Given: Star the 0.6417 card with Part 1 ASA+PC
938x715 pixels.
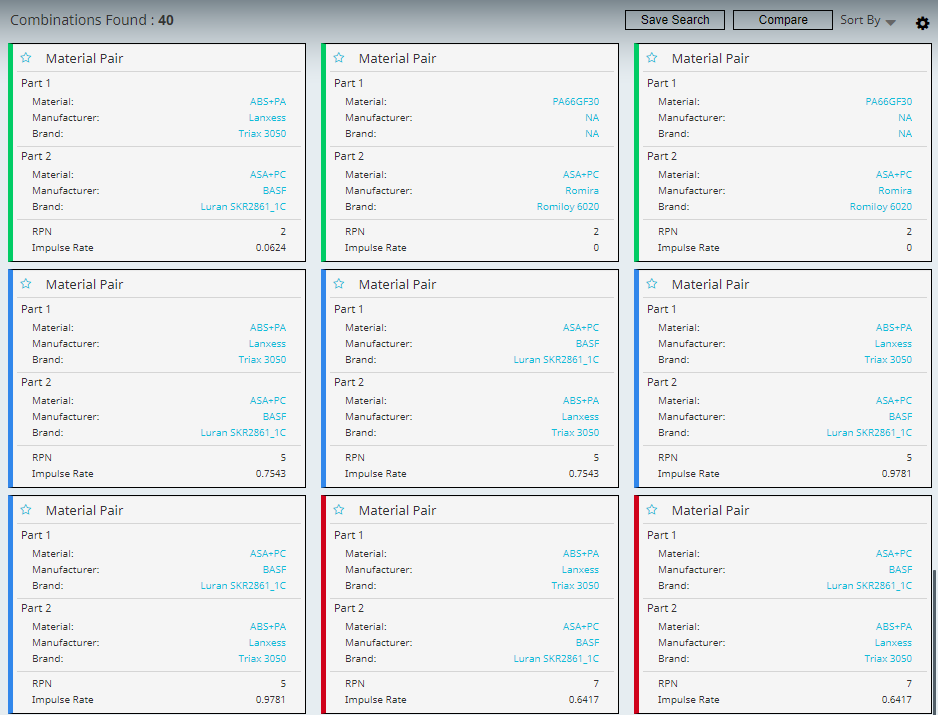Looking at the screenshot, I should point(651,510).
